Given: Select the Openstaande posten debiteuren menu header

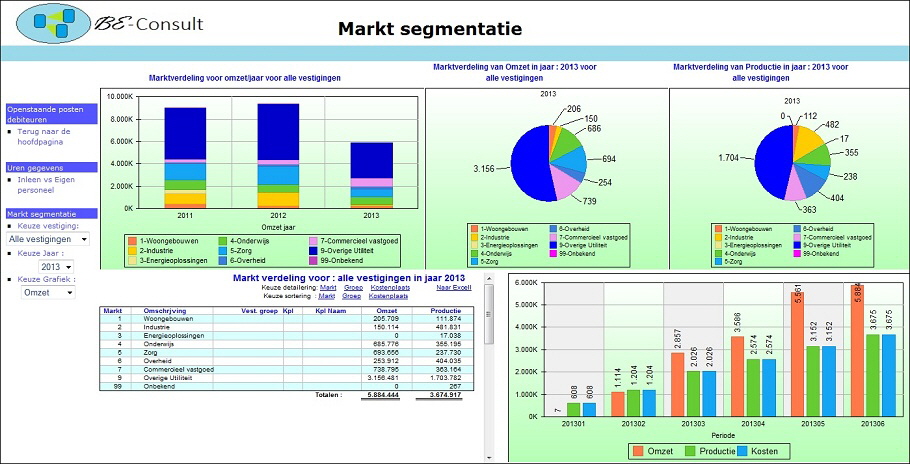Looking at the screenshot, I should coord(50,112).
